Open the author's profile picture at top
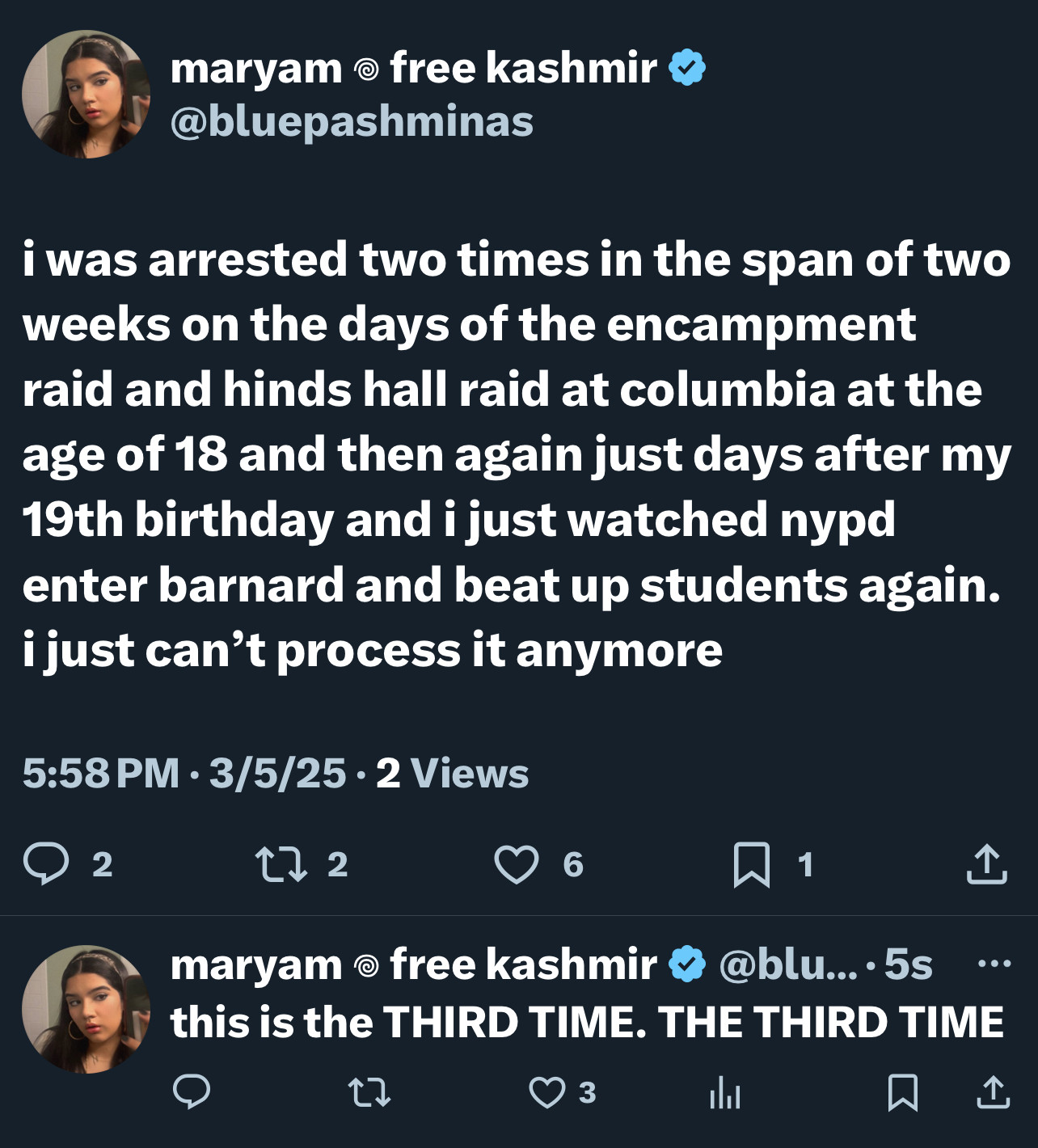Viewport: 1038px width, 1148px height. click(x=86, y=94)
